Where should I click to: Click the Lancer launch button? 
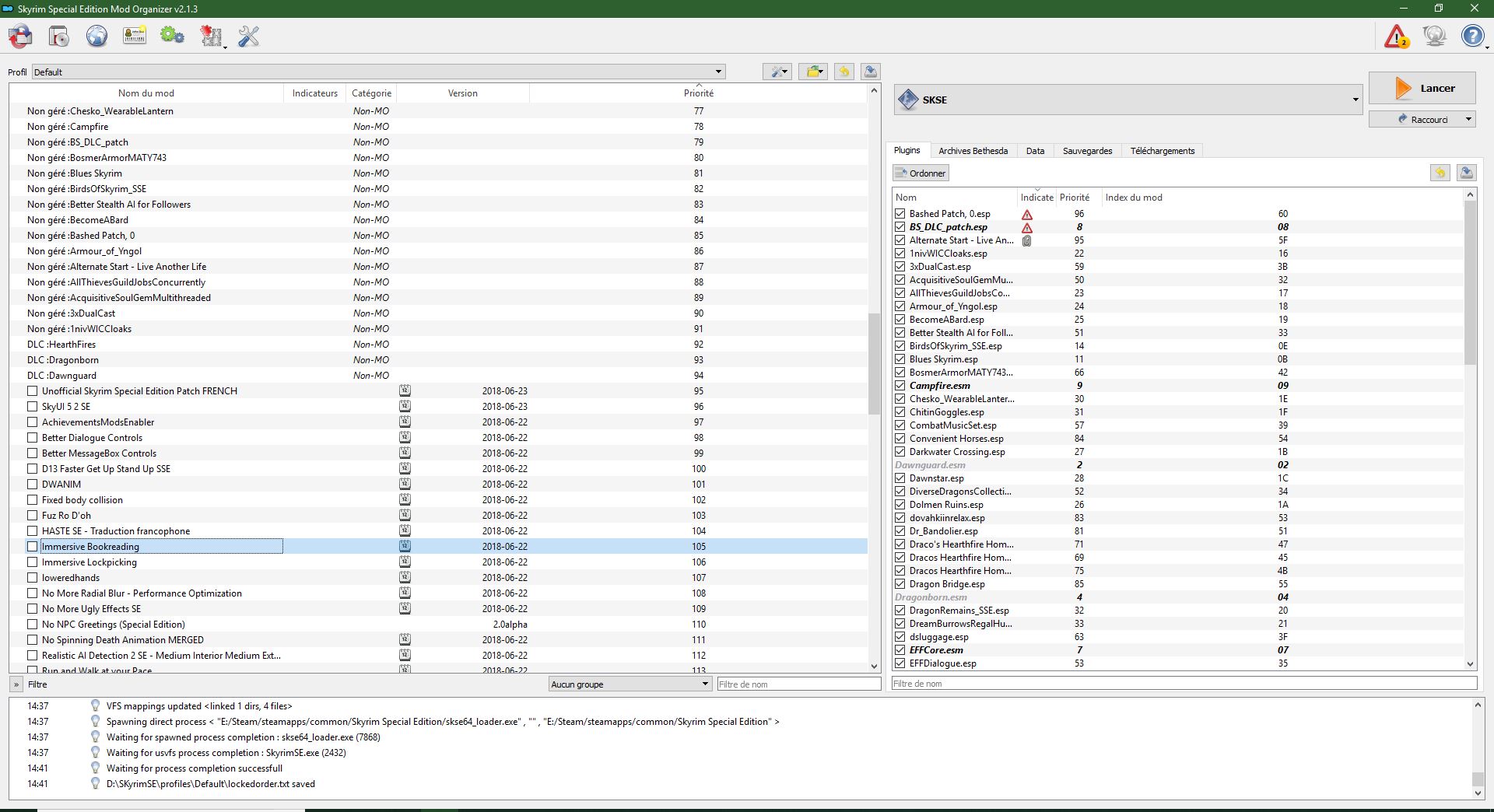point(1422,88)
